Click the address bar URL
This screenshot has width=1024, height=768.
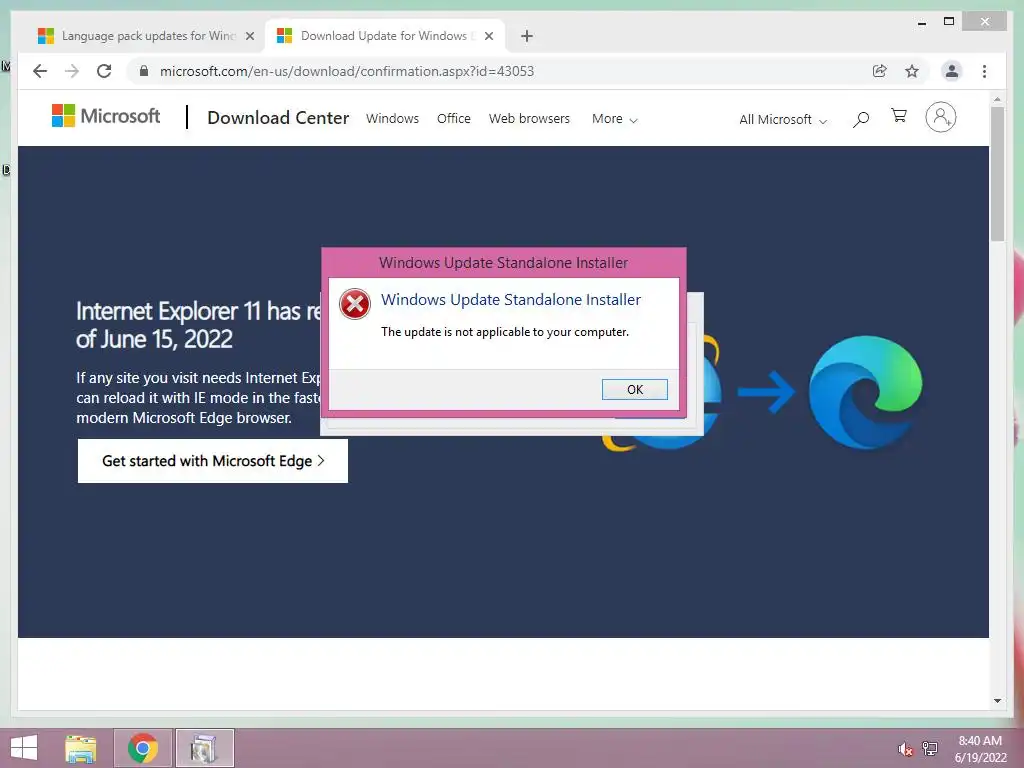click(x=347, y=71)
